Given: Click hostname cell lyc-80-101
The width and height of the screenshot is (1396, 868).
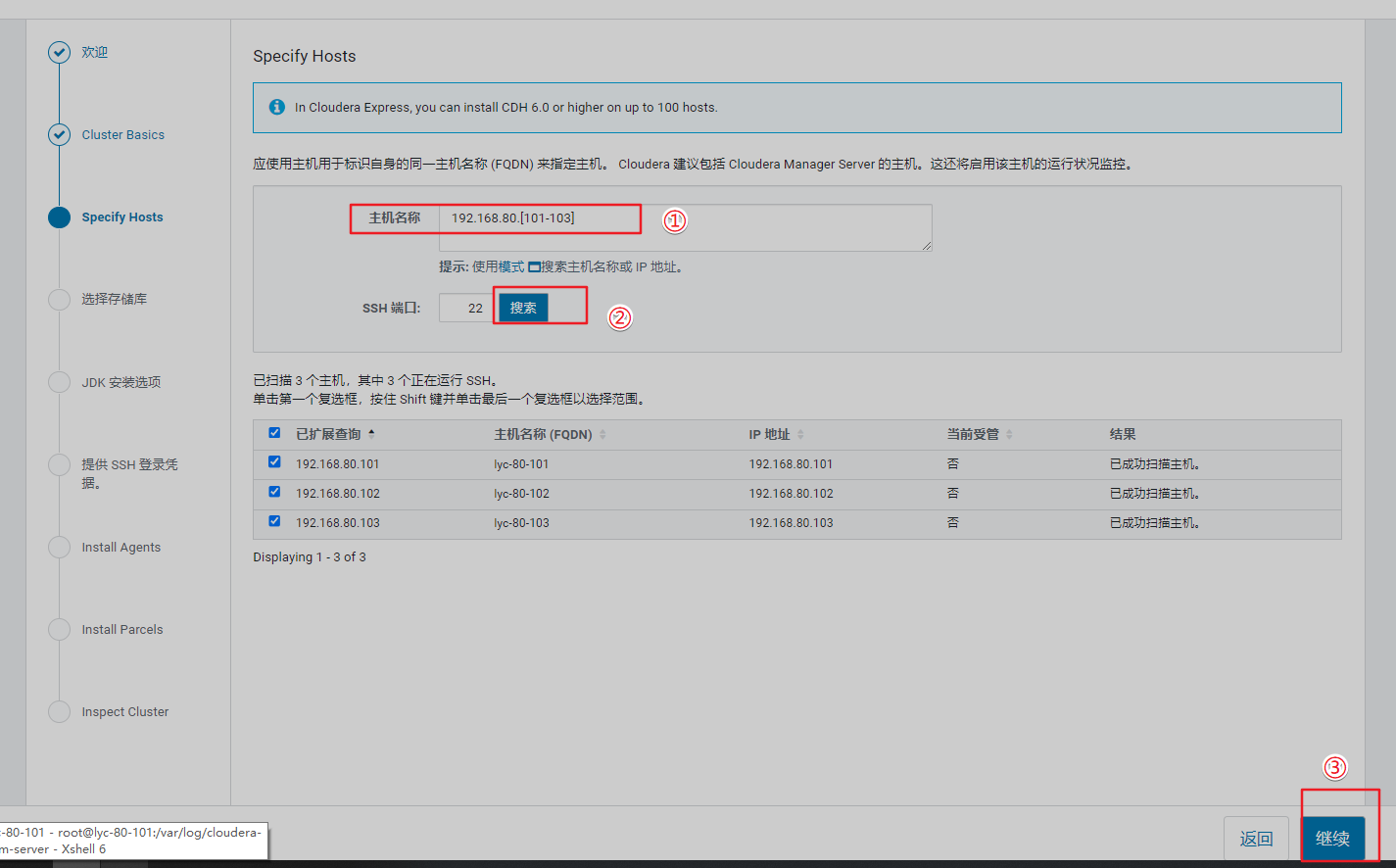Looking at the screenshot, I should click(521, 464).
